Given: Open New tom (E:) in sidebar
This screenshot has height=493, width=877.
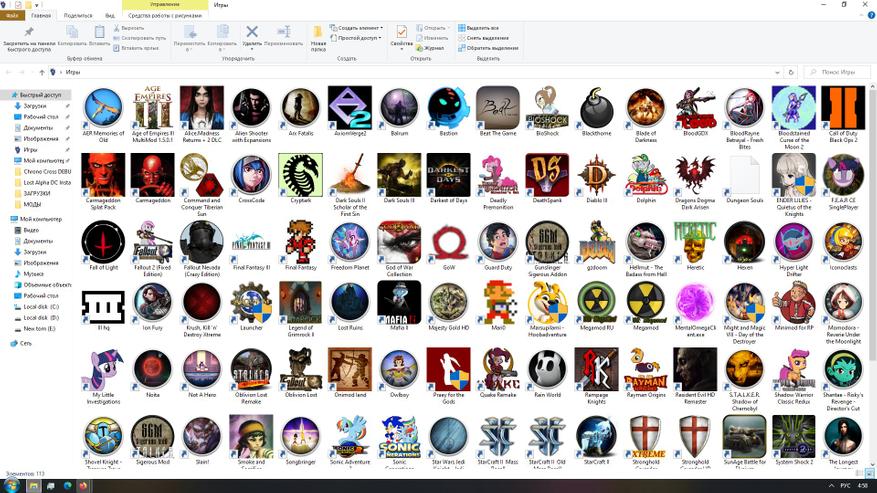Looking at the screenshot, I should pyautogui.click(x=35, y=328).
